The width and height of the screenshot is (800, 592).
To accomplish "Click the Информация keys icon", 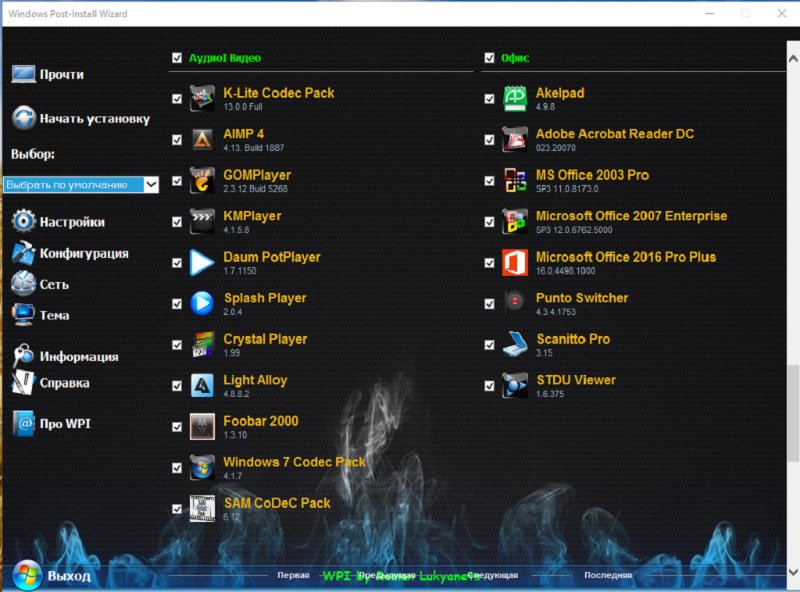I will pos(23,355).
